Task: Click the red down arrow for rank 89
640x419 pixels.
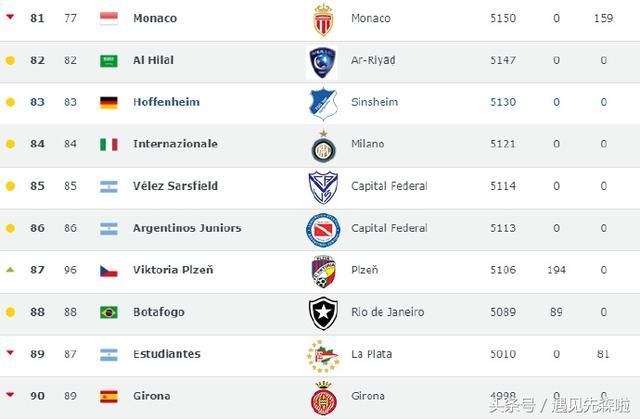Action: click(10, 354)
